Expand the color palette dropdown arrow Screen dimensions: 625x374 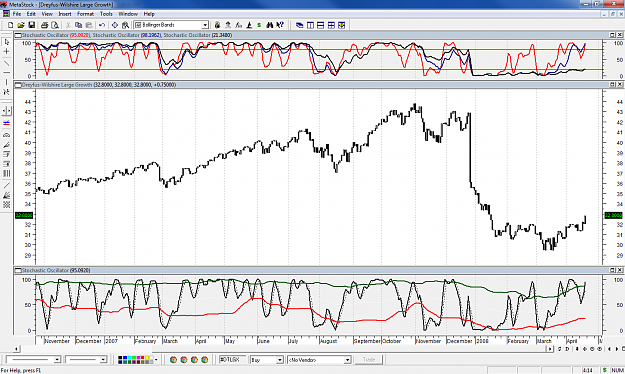[x=156, y=360]
